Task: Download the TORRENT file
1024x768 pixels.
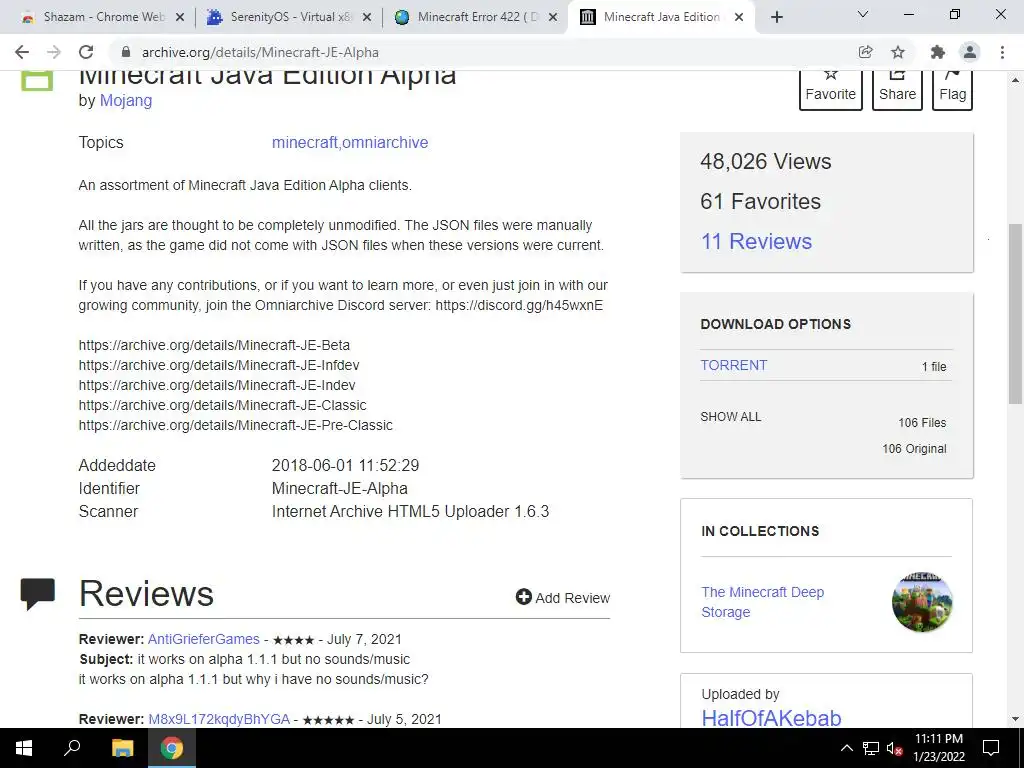Action: point(734,365)
